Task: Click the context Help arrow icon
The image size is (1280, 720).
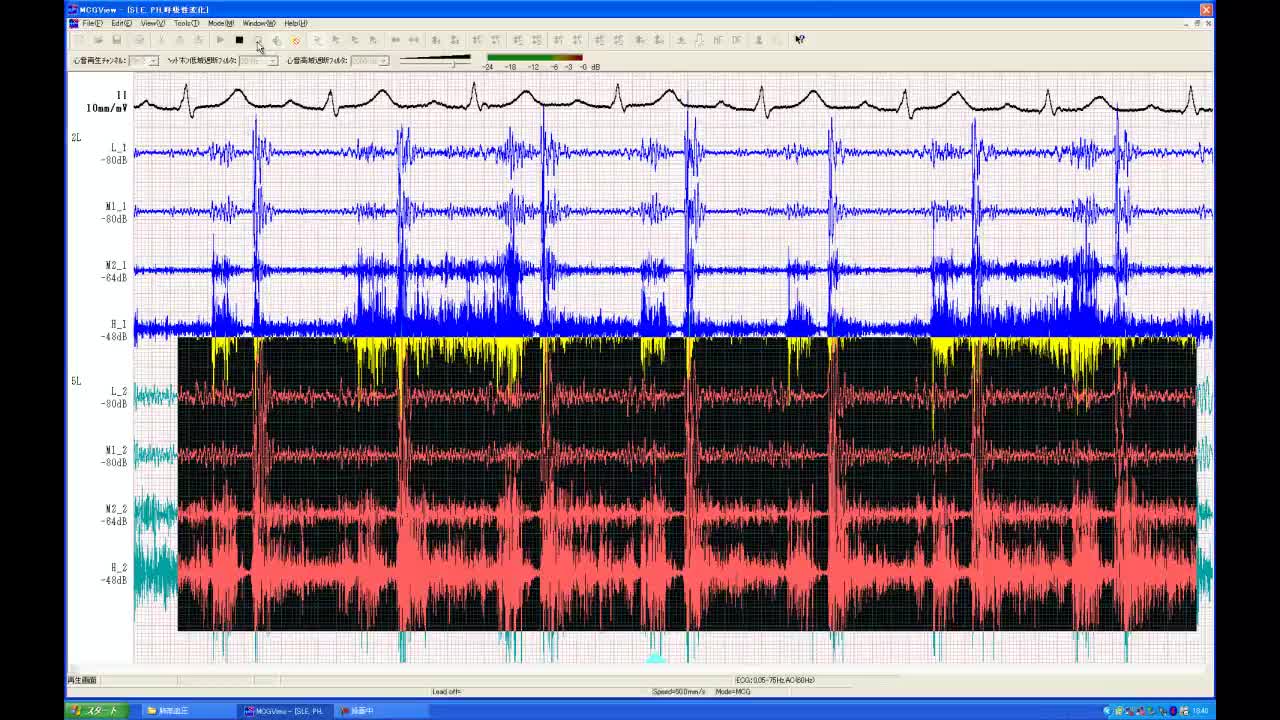Action: pyautogui.click(x=799, y=40)
